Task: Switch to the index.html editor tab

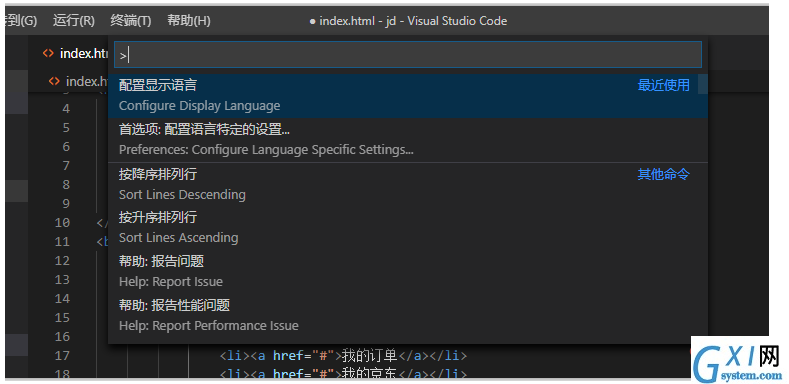Action: (x=75, y=53)
